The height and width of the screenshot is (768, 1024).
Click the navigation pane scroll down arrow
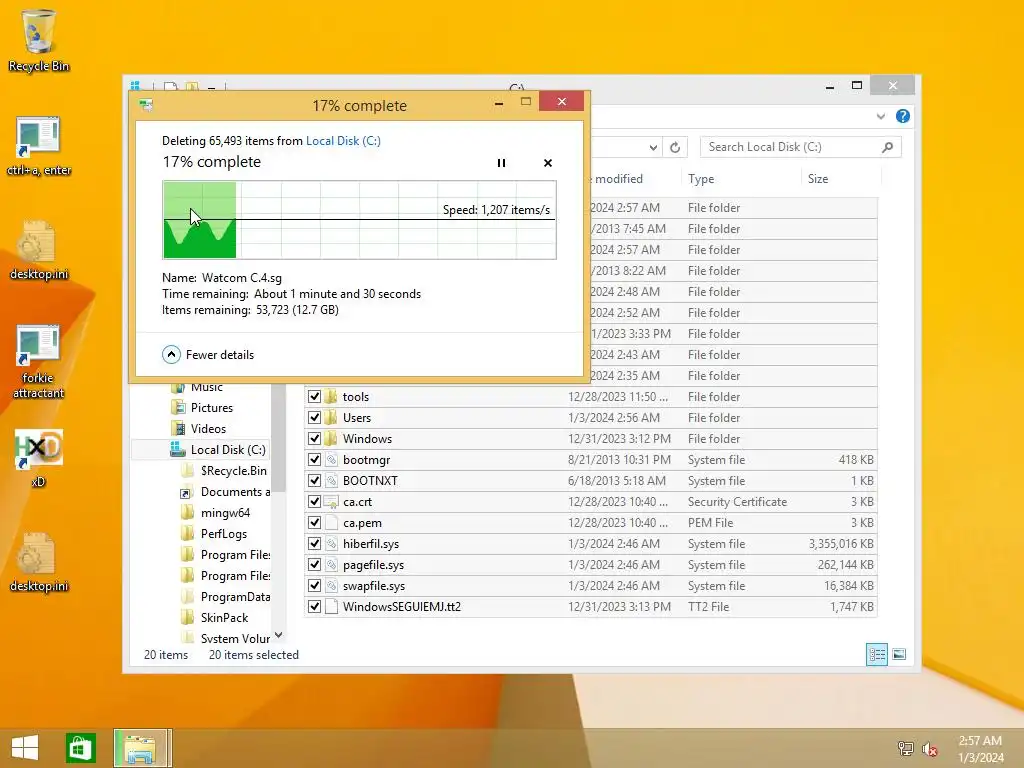tap(279, 635)
